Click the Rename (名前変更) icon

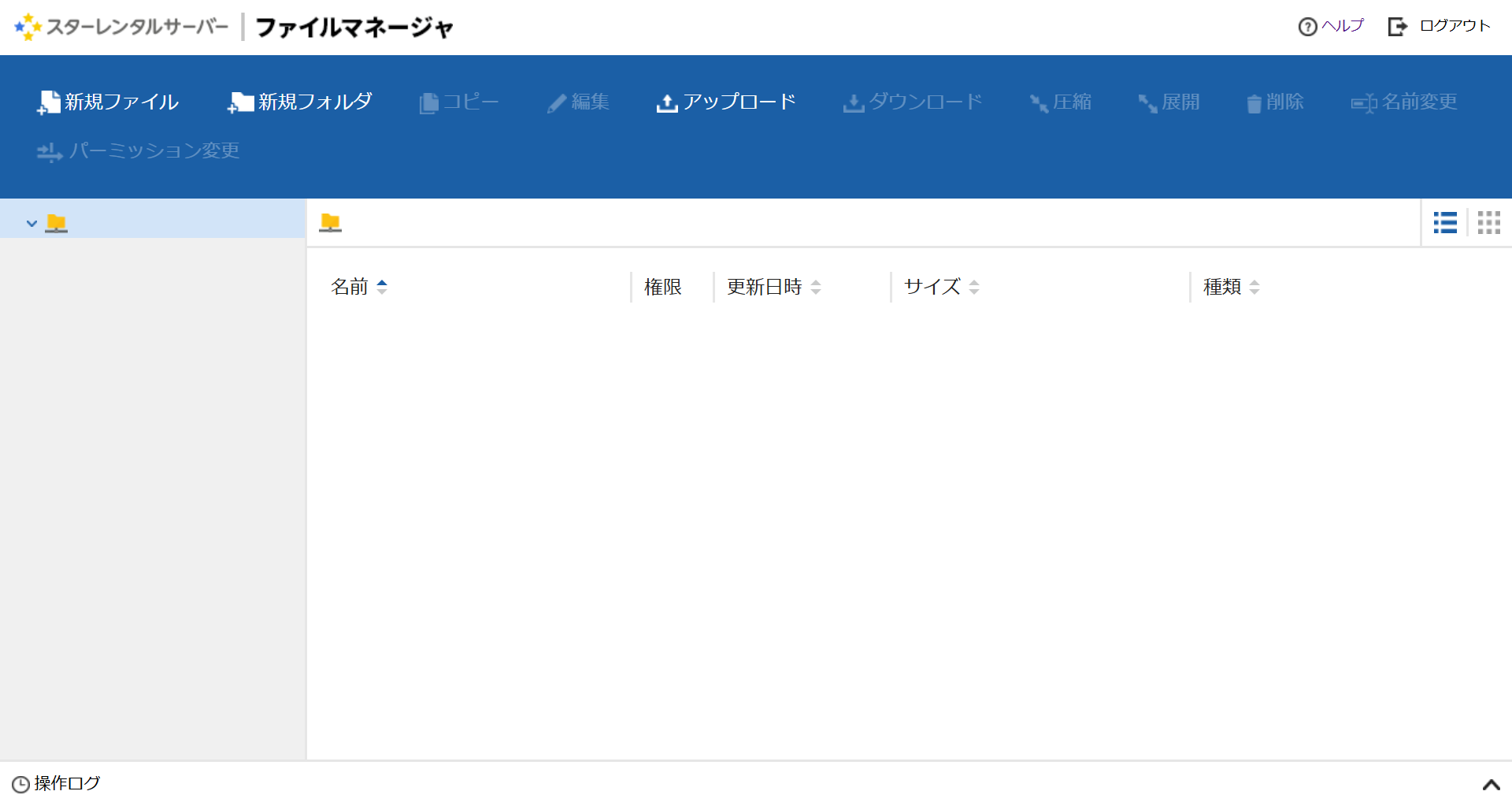pos(1363,103)
